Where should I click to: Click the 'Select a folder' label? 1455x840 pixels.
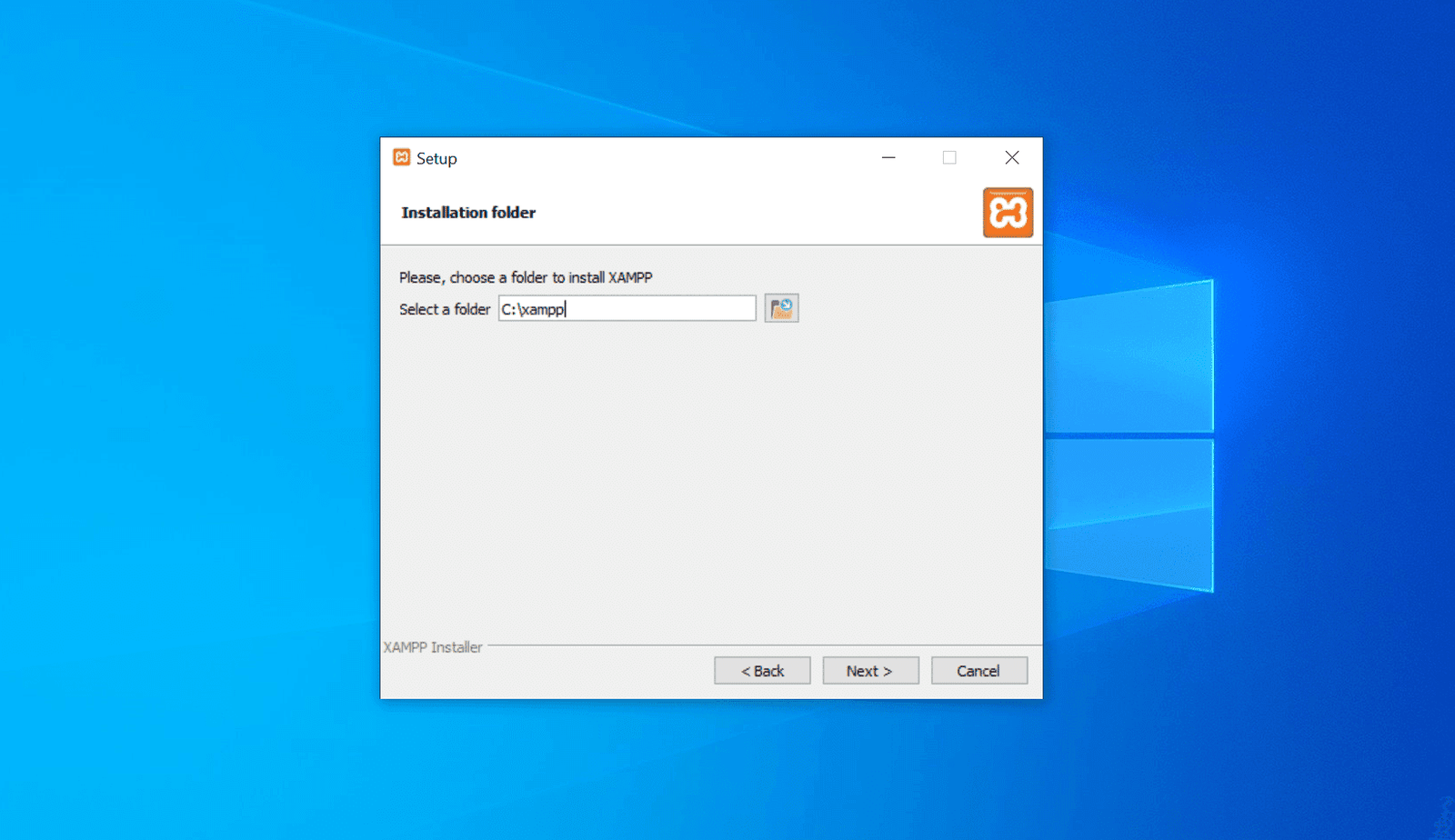coord(445,309)
